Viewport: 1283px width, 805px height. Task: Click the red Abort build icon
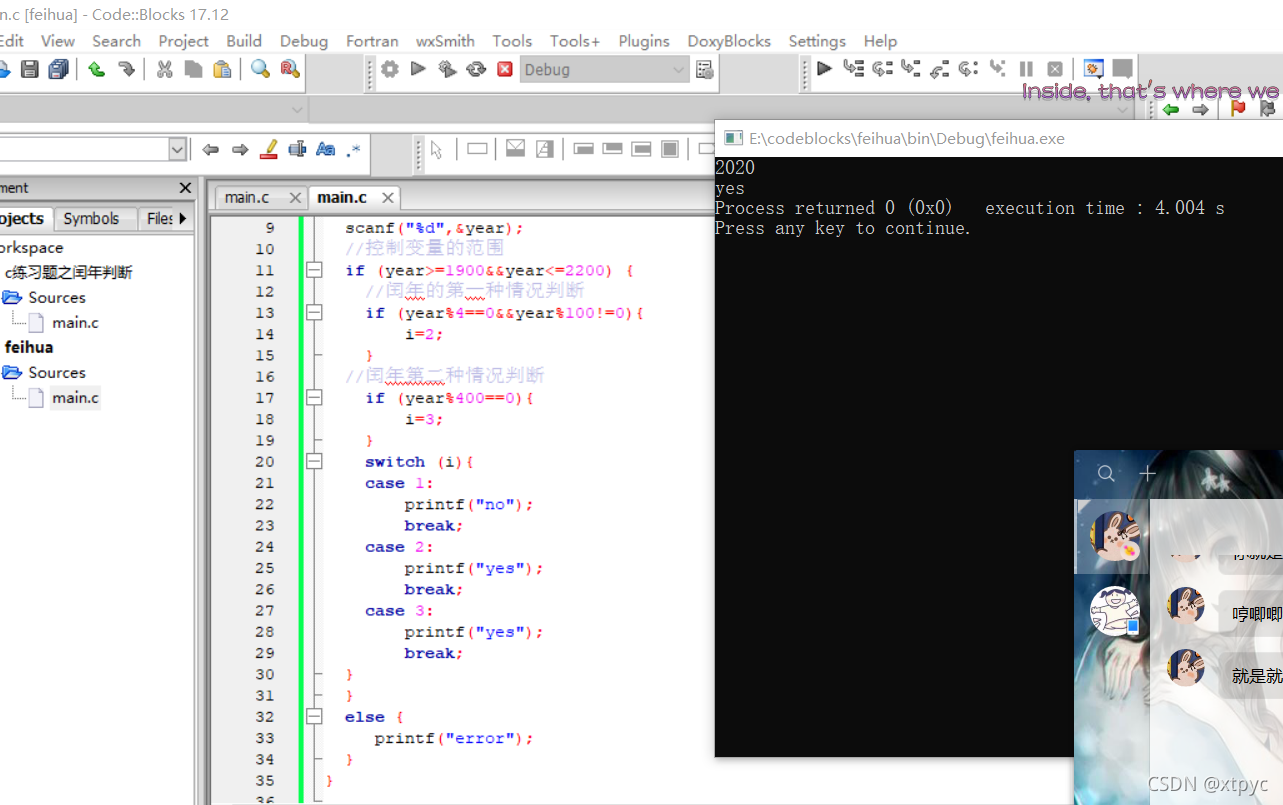[505, 69]
